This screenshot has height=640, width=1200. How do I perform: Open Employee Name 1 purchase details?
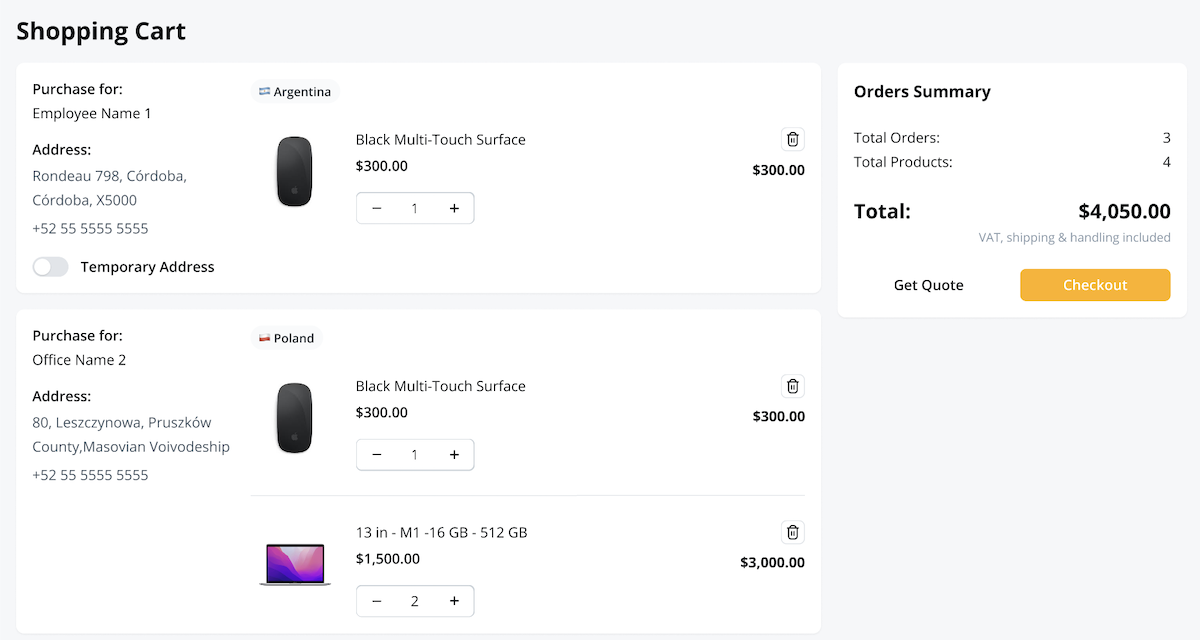(91, 113)
